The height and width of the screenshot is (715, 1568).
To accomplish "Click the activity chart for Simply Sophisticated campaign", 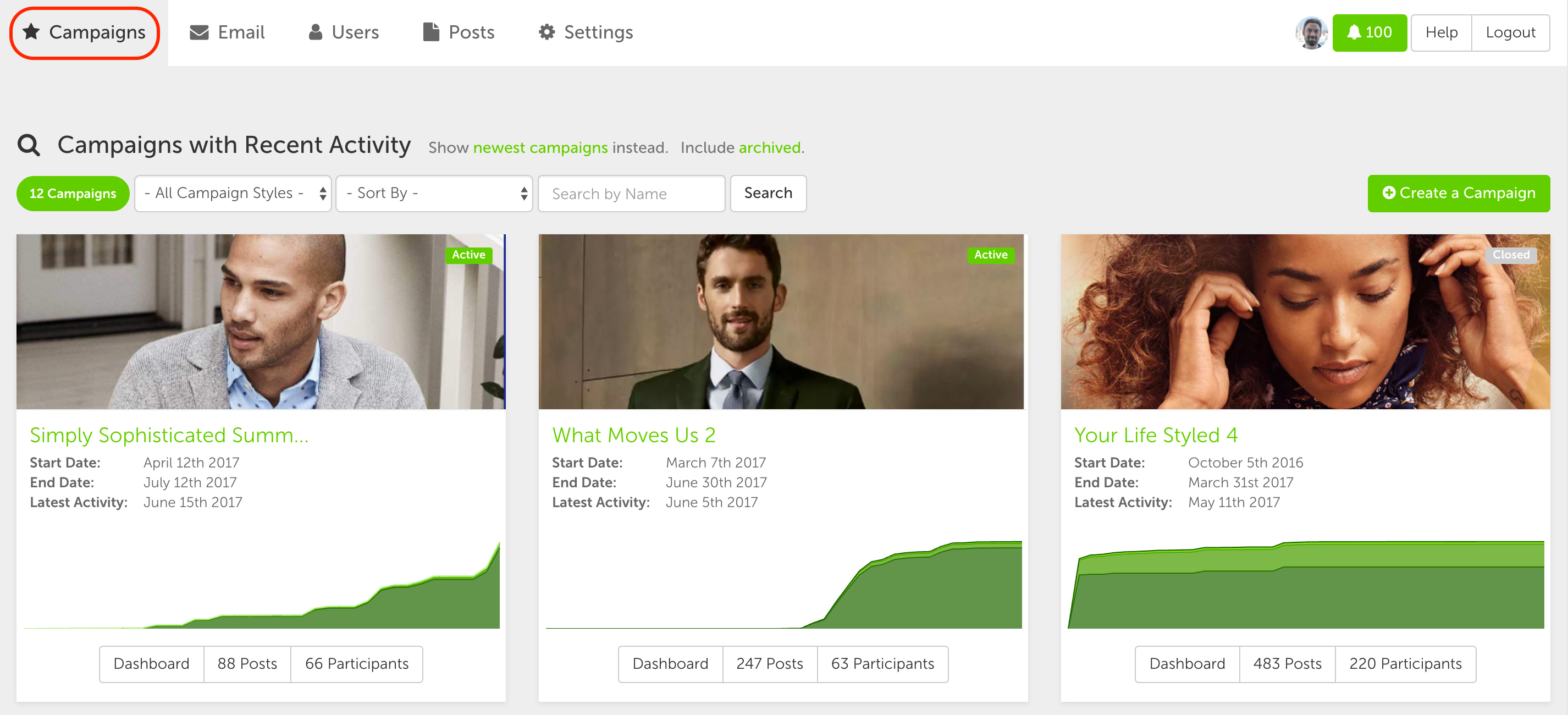I will tap(262, 585).
